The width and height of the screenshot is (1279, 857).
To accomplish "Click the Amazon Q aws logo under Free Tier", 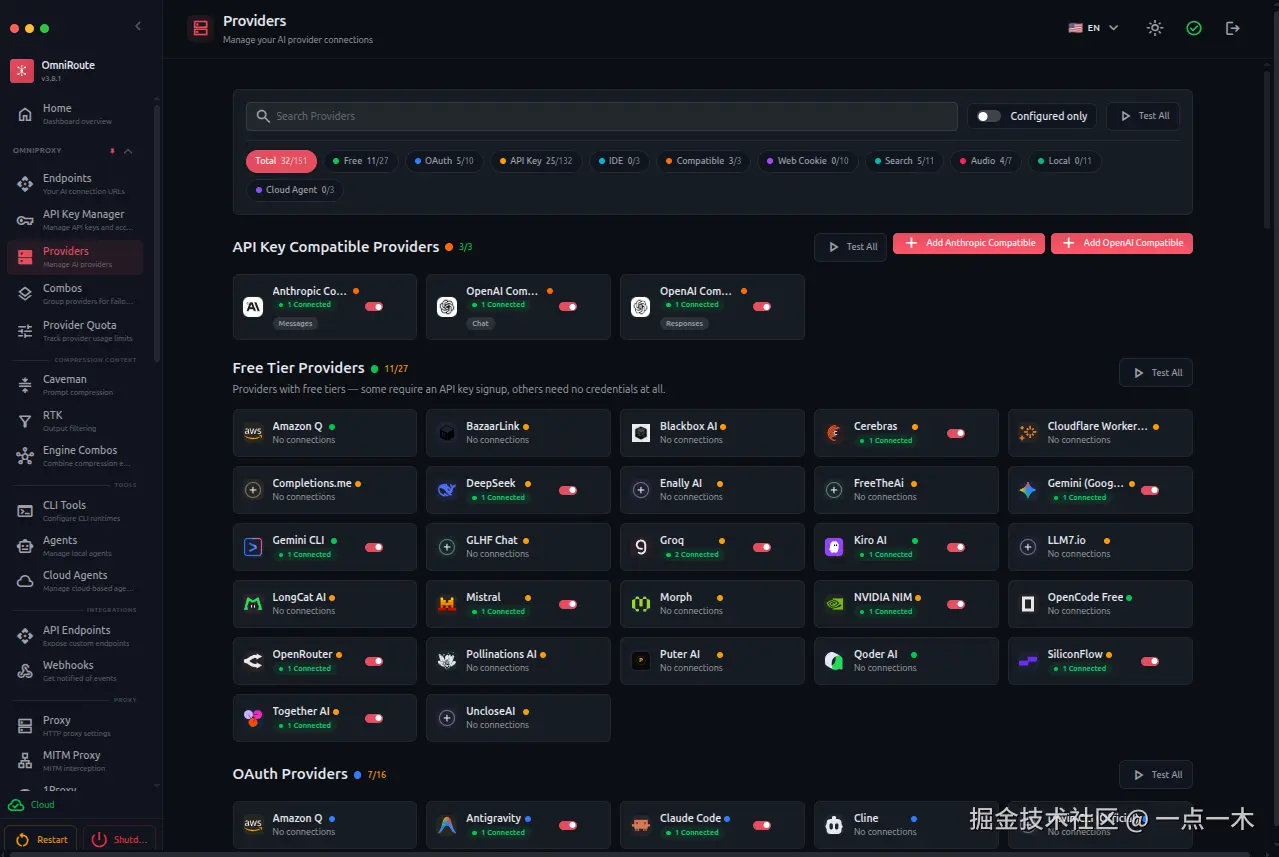I will (253, 433).
